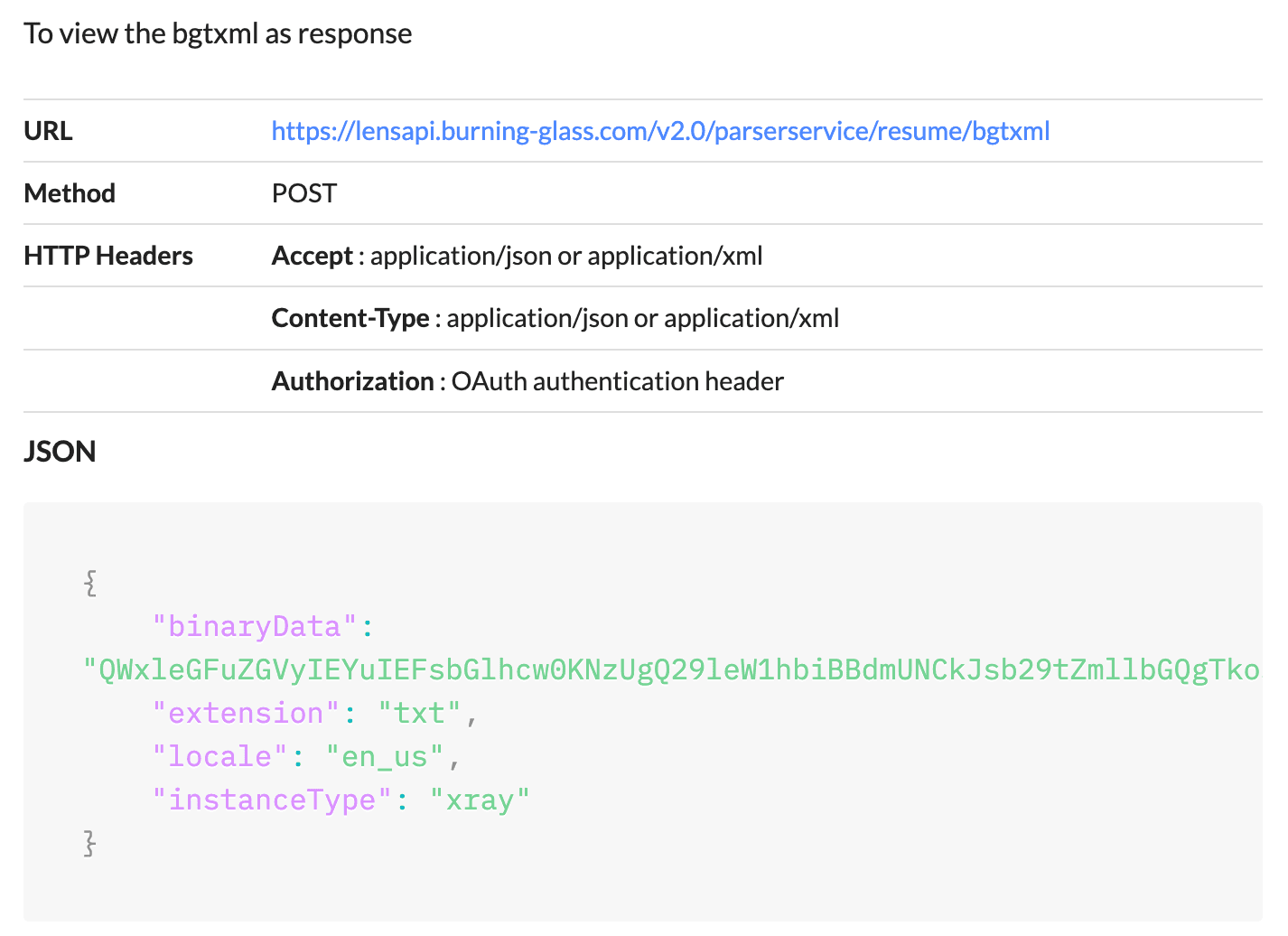The width and height of the screenshot is (1288, 936).
Task: Click the "txt" extension value
Action: 420,713
